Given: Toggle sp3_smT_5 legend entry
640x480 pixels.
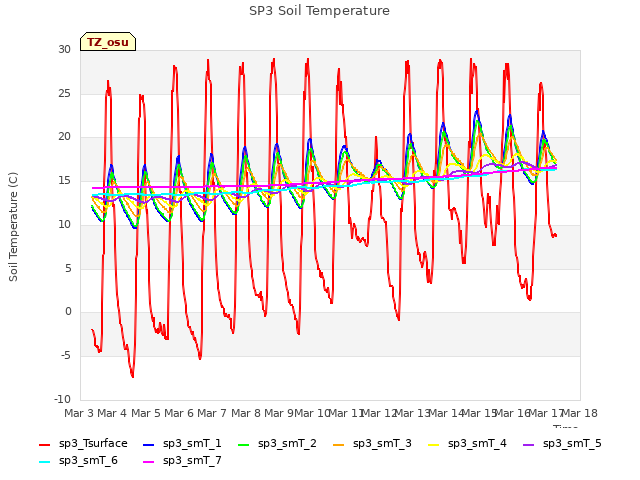Looking at the screenshot, I should 562,444.
